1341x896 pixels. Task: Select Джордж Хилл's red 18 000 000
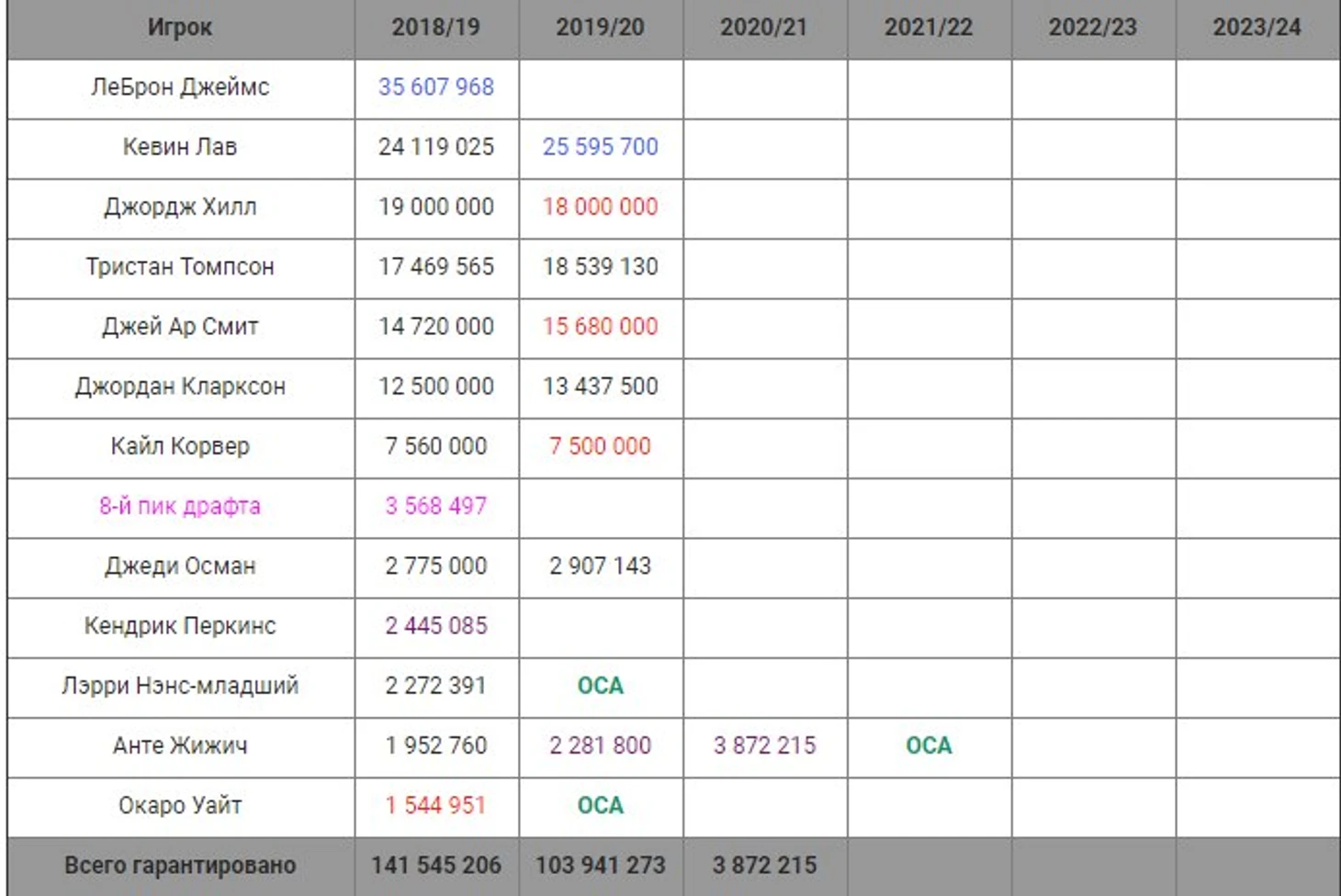coord(601,207)
